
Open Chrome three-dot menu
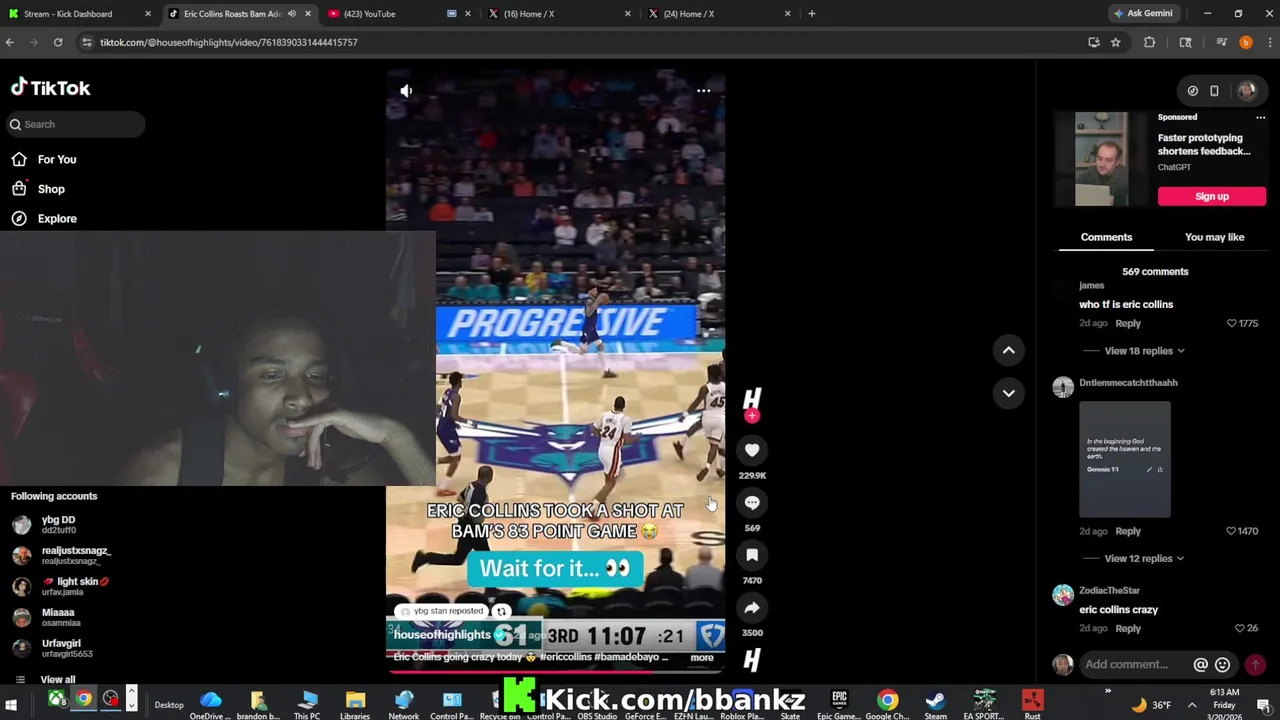point(1270,42)
